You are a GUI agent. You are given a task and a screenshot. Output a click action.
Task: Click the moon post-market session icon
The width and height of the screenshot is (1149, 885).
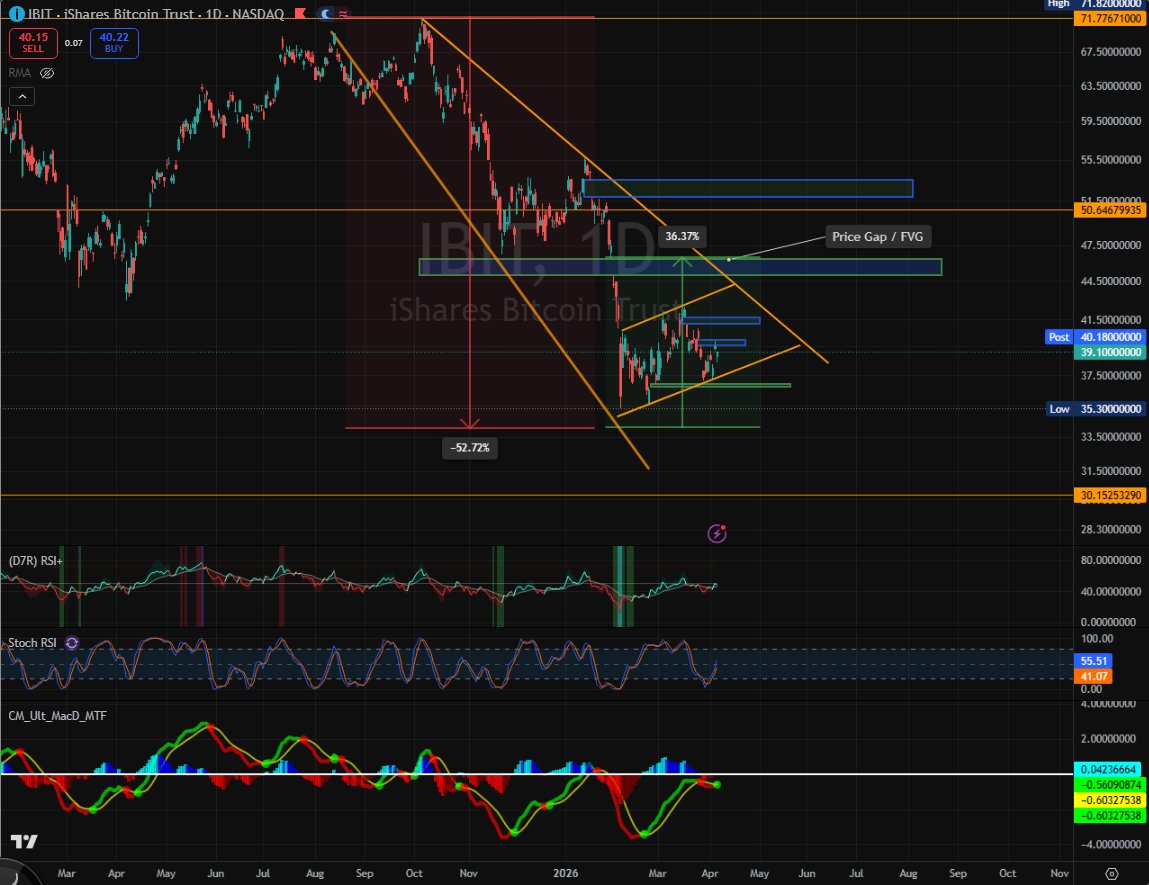[x=325, y=14]
